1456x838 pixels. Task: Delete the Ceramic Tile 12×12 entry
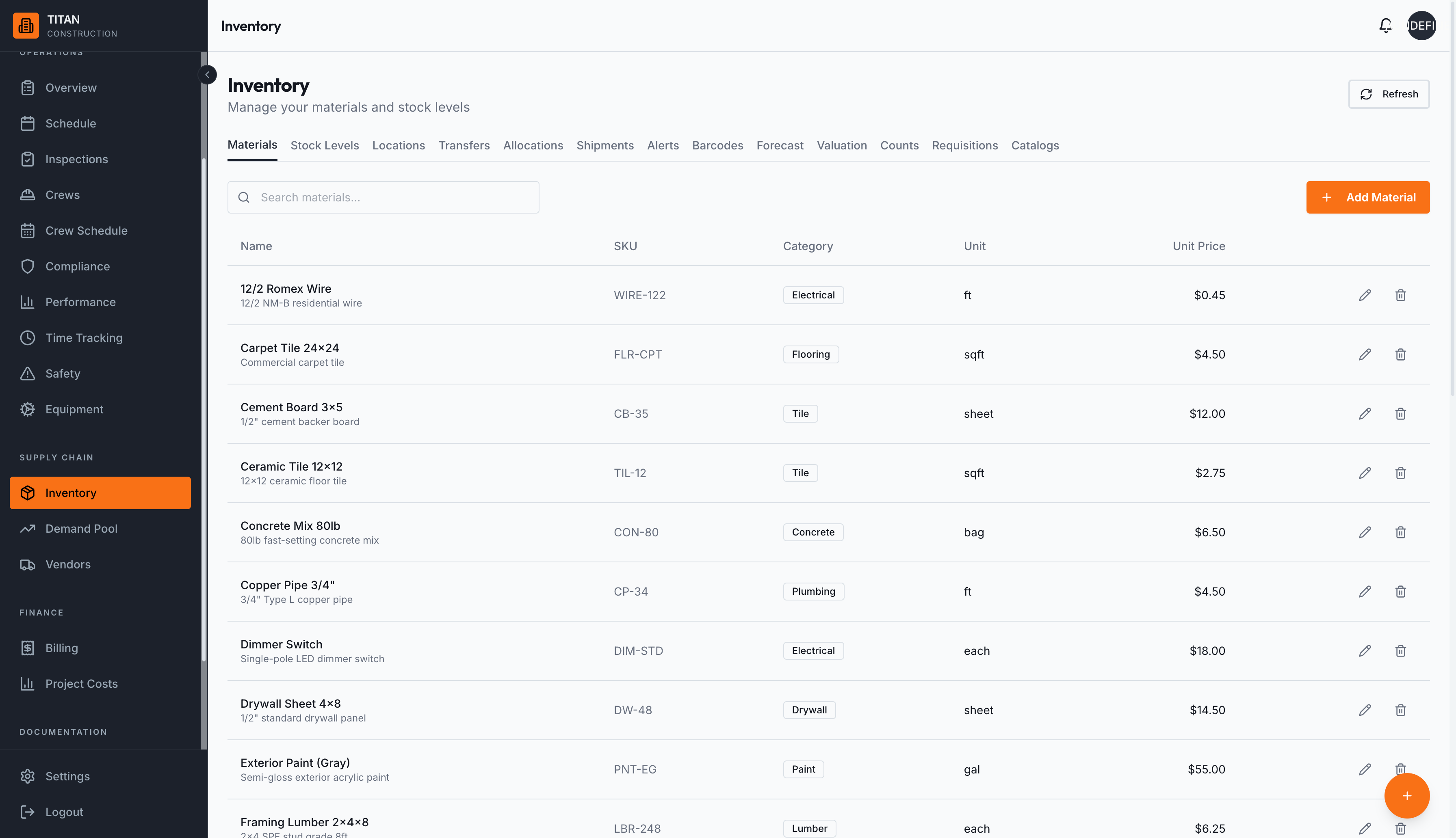point(1401,473)
